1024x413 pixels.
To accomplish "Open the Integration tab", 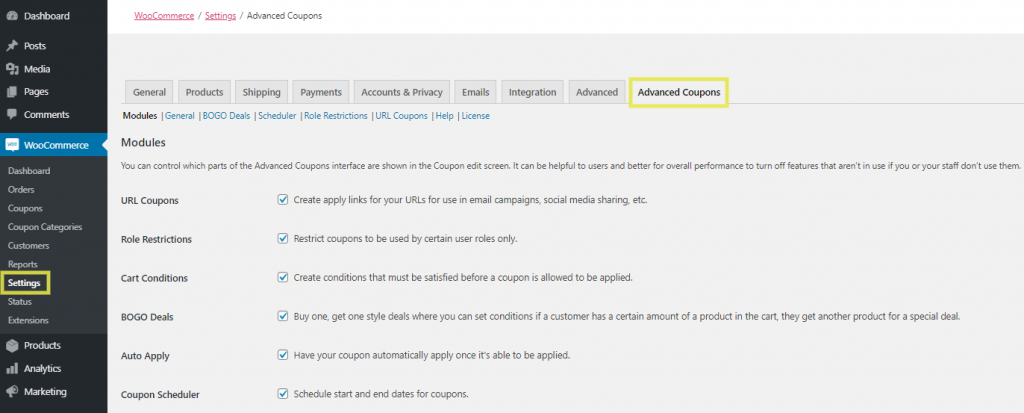I will point(532,92).
